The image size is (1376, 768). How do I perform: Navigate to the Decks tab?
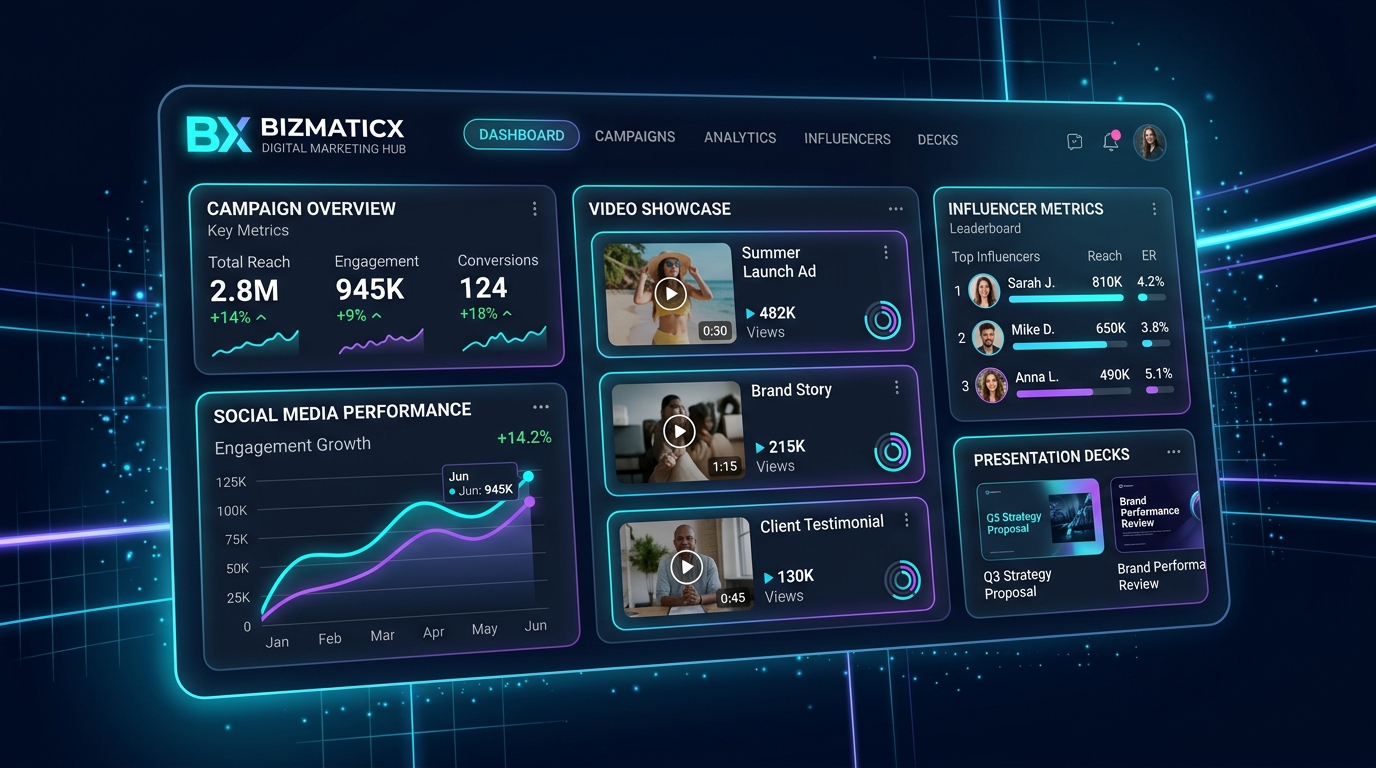coord(938,140)
